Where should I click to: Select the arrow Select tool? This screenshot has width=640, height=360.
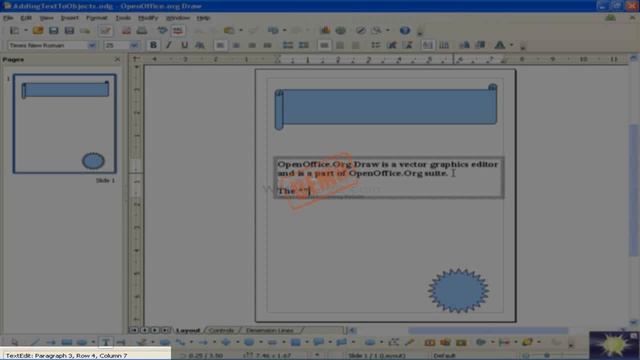[x=15, y=342]
